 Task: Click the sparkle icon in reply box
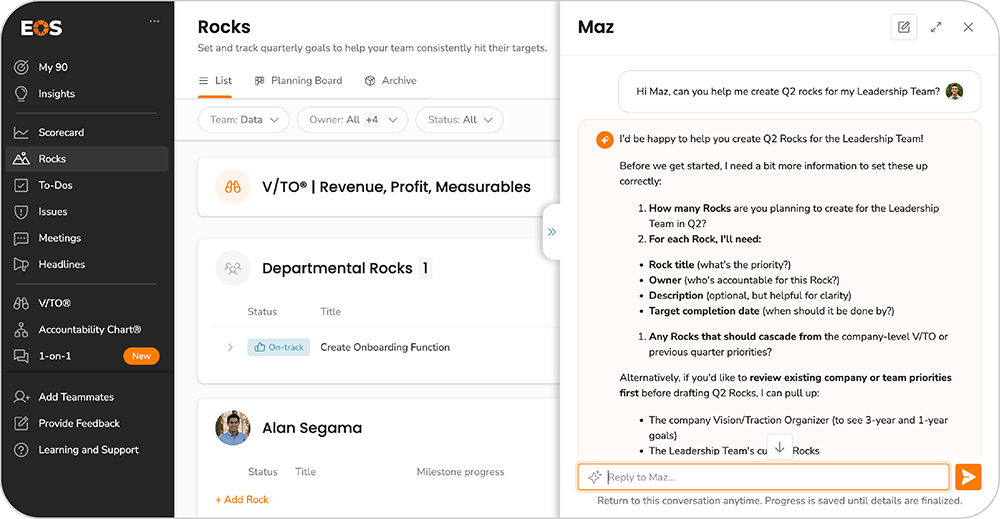tap(594, 477)
